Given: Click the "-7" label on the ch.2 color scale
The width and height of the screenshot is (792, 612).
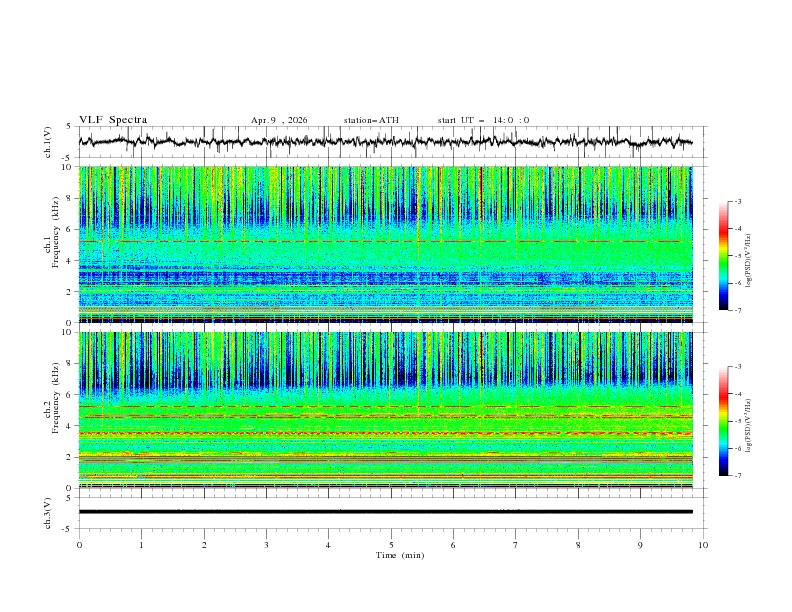Looking at the screenshot, I should (x=737, y=476).
